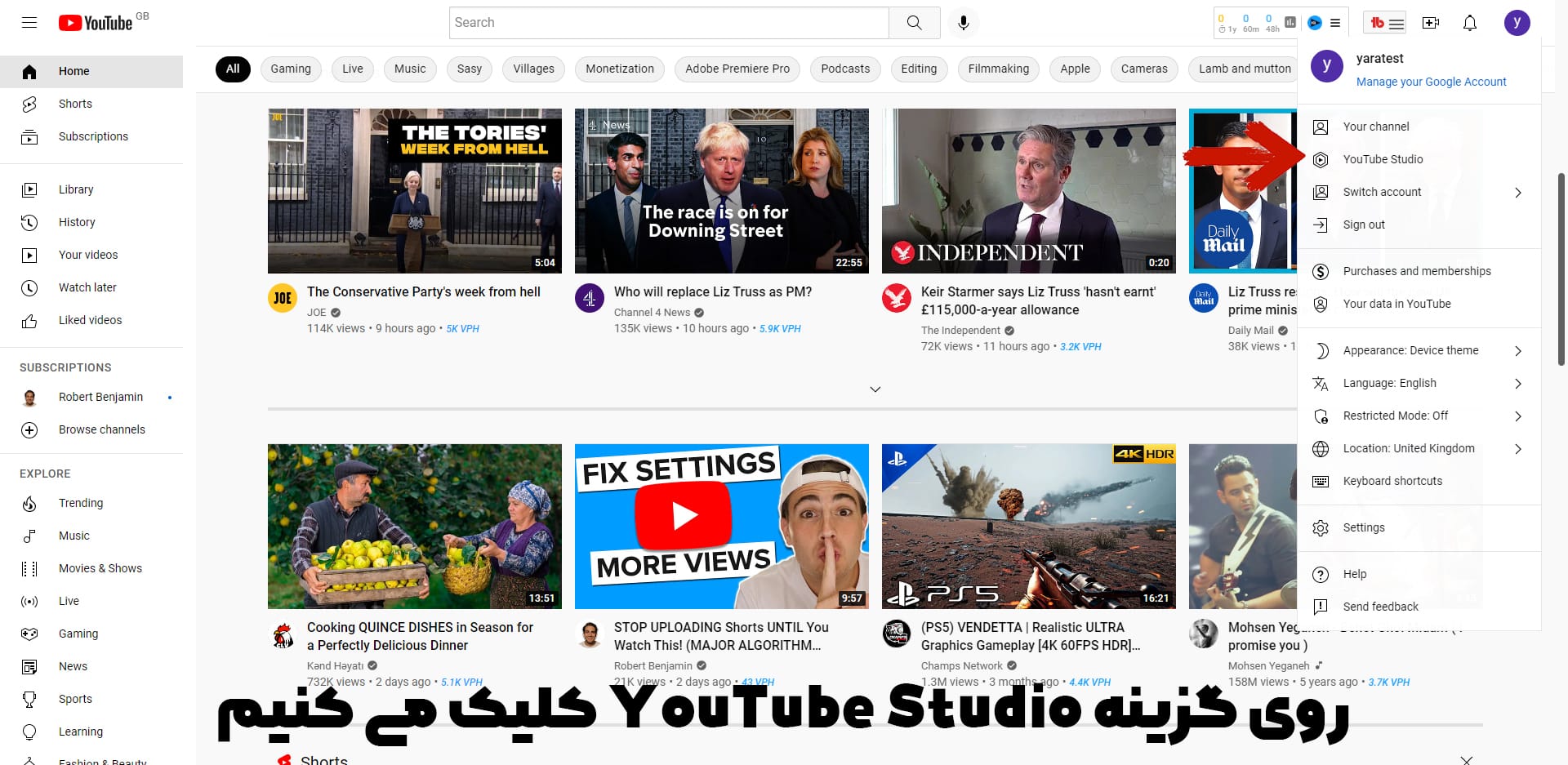1568x765 pixels.
Task: Open YouTube Studio from the account menu
Action: [x=1383, y=159]
